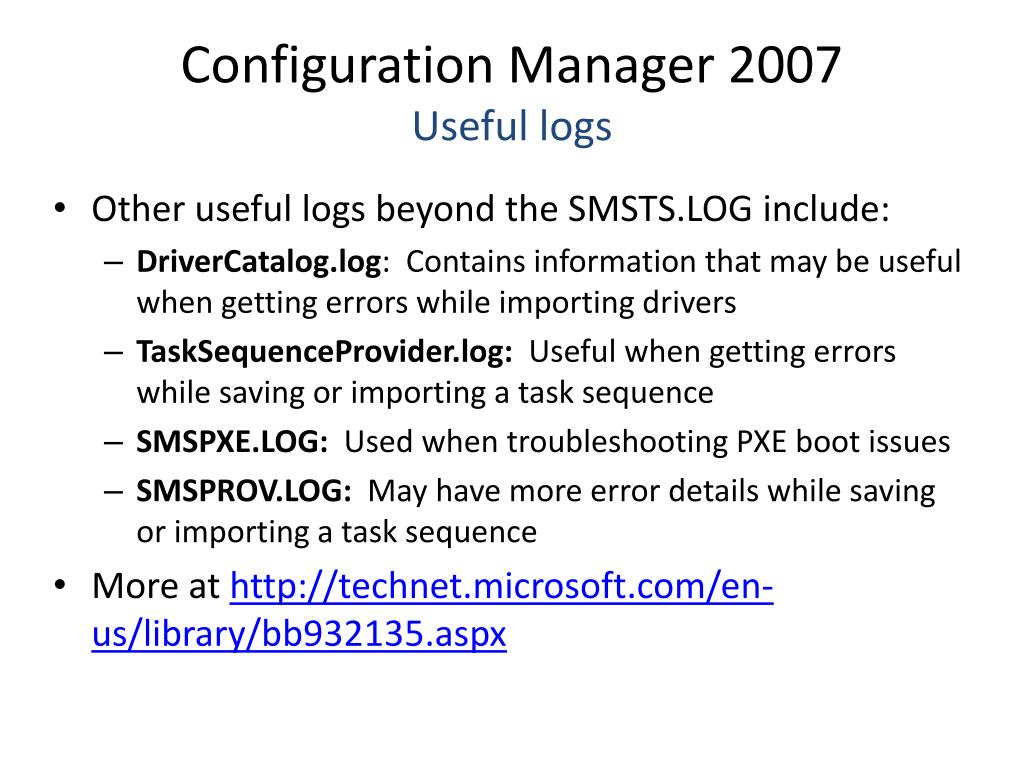This screenshot has width=1024, height=768.
Task: Click the word 'Manager' in the title
Action: tap(611, 67)
